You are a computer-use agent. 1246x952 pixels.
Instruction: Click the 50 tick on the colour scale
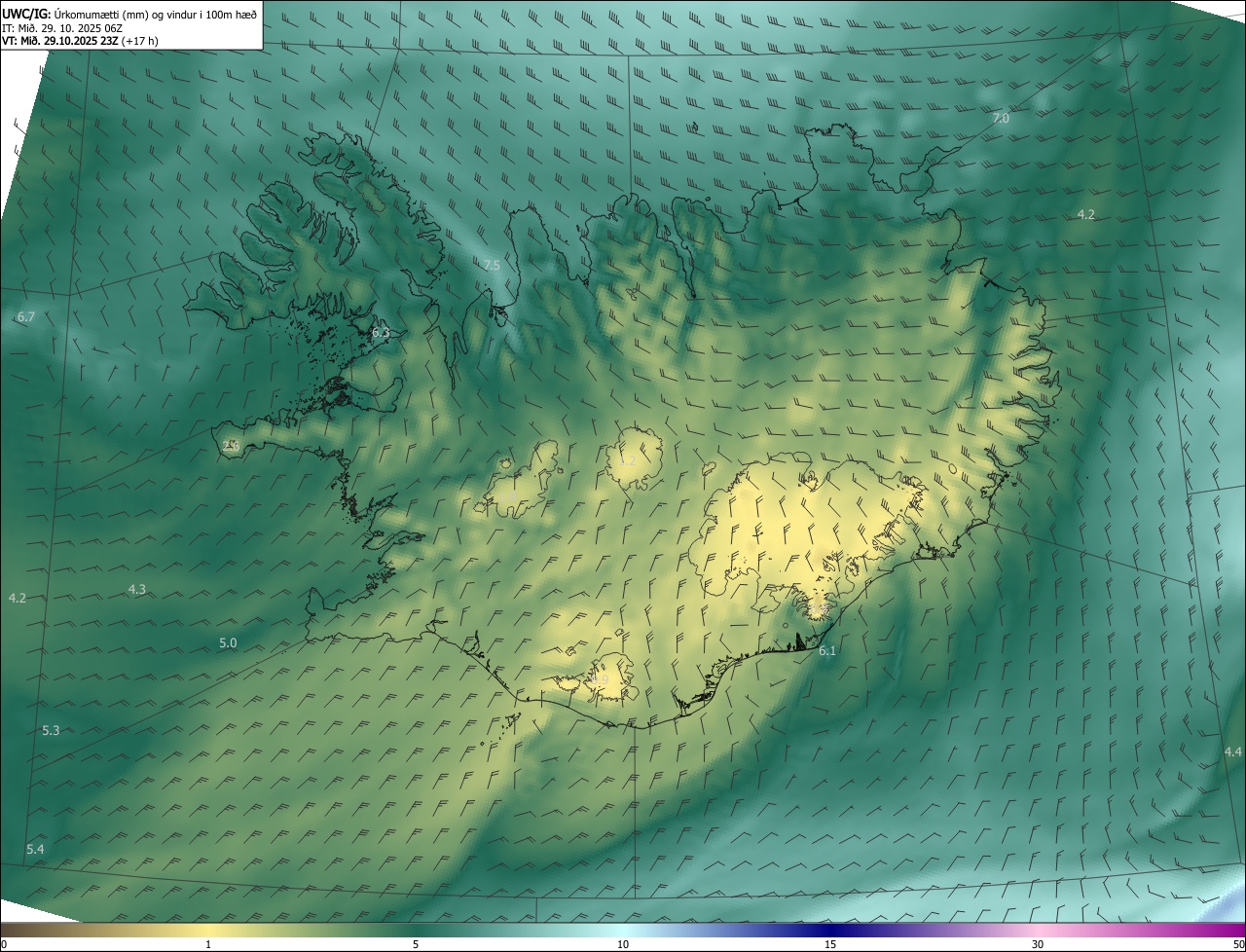tap(1237, 944)
